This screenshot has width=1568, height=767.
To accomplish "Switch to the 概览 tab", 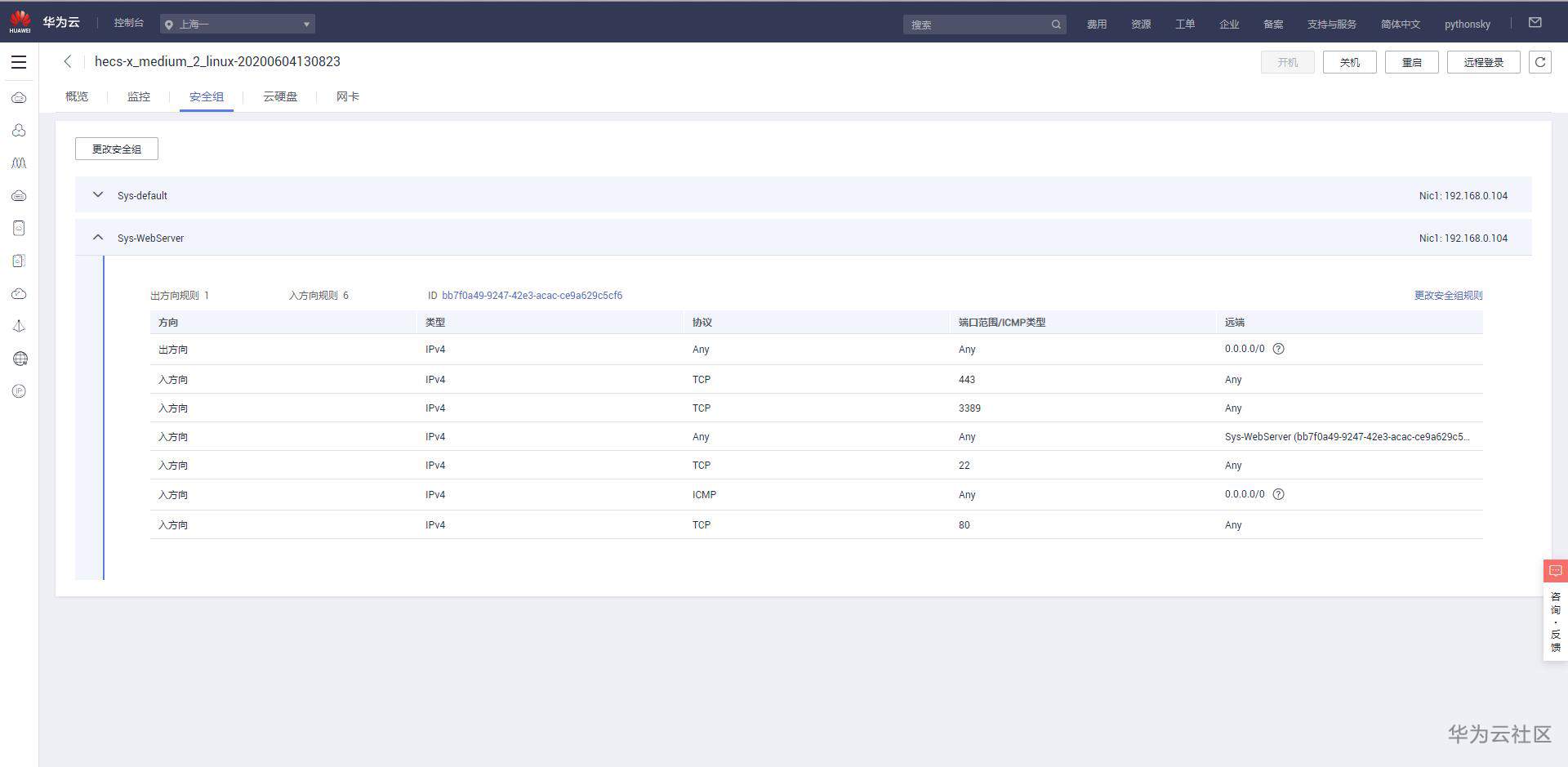I will point(77,96).
